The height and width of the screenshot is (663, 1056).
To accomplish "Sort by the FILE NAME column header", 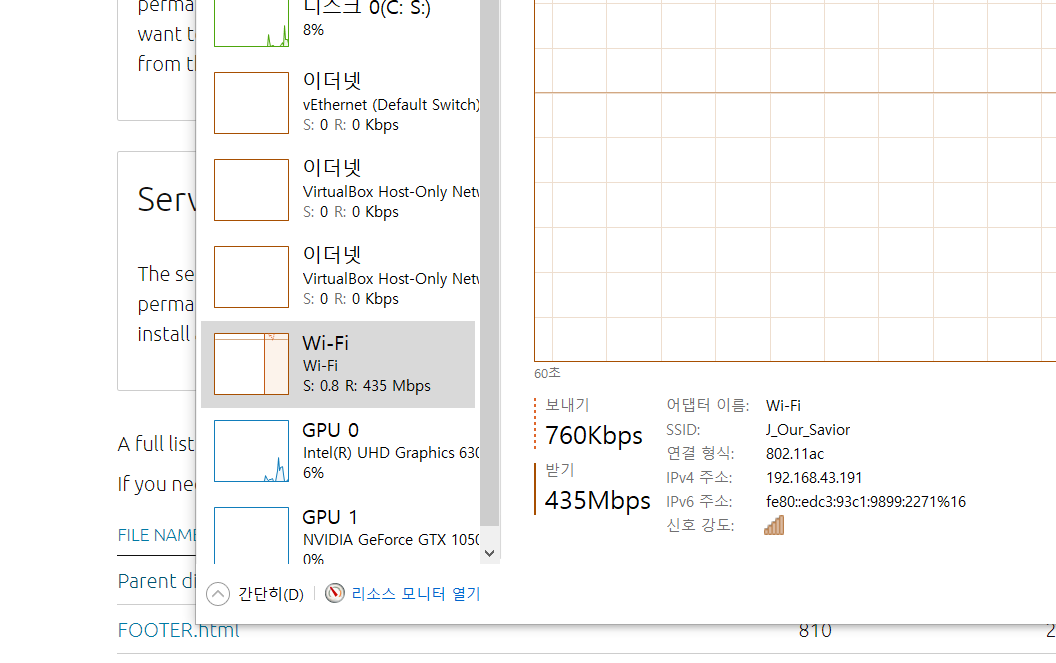I will [156, 535].
